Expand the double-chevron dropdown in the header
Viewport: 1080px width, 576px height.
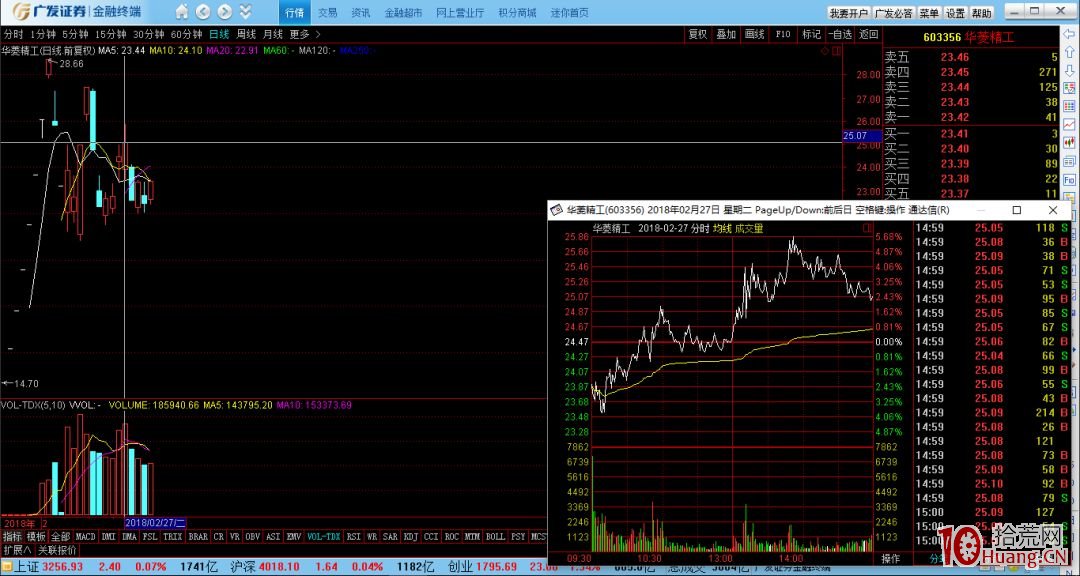245,12
